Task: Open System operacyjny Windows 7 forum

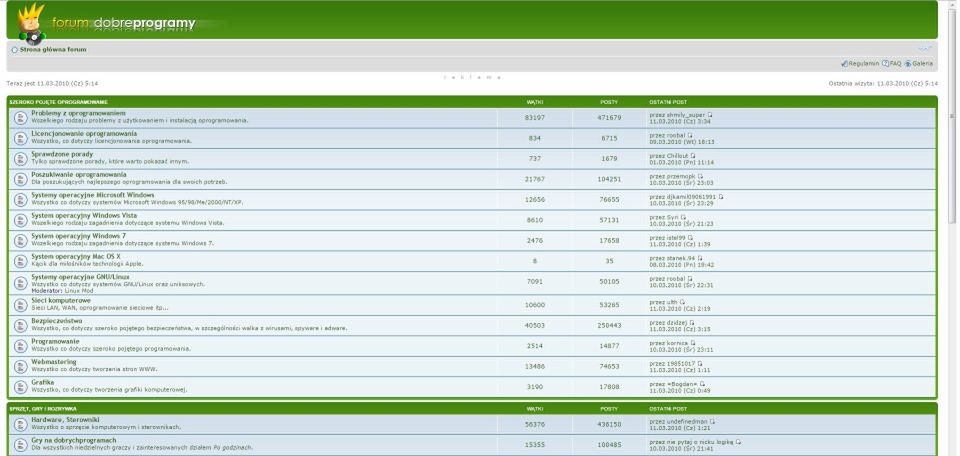Action: tap(79, 236)
